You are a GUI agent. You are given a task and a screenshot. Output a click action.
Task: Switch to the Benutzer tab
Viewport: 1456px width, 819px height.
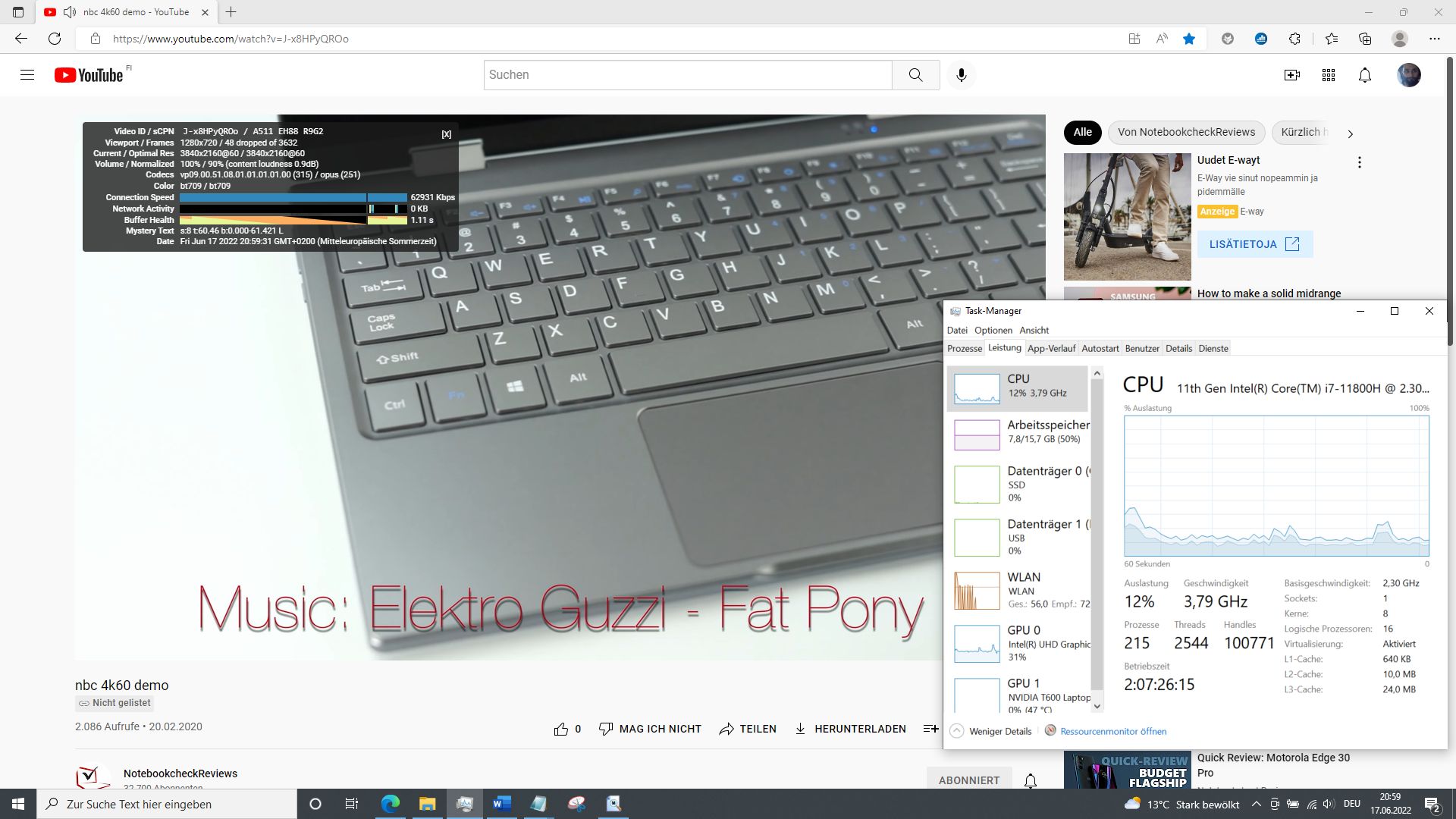pos(1142,348)
